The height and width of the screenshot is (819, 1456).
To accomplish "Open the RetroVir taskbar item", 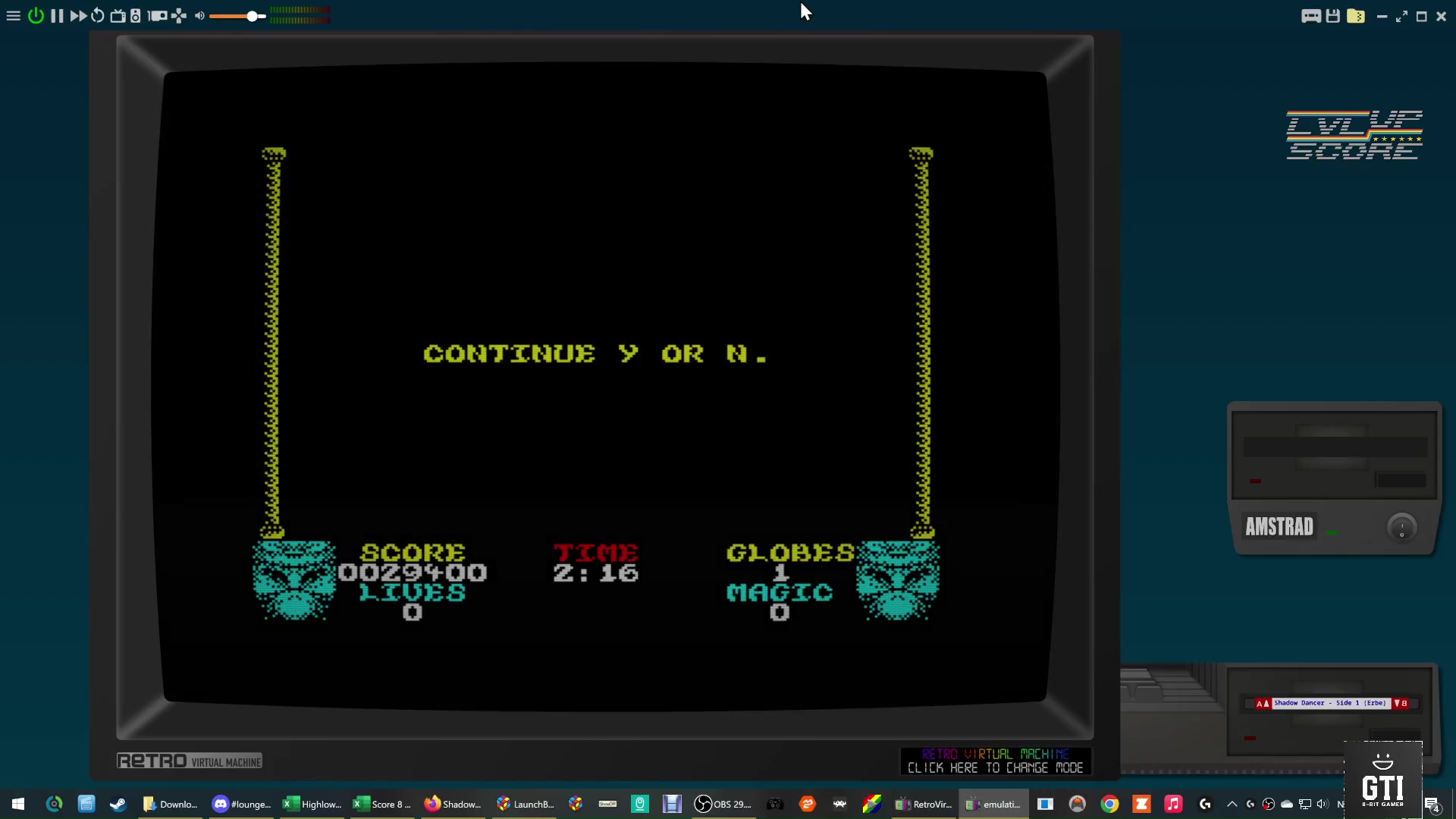I will pyautogui.click(x=923, y=804).
